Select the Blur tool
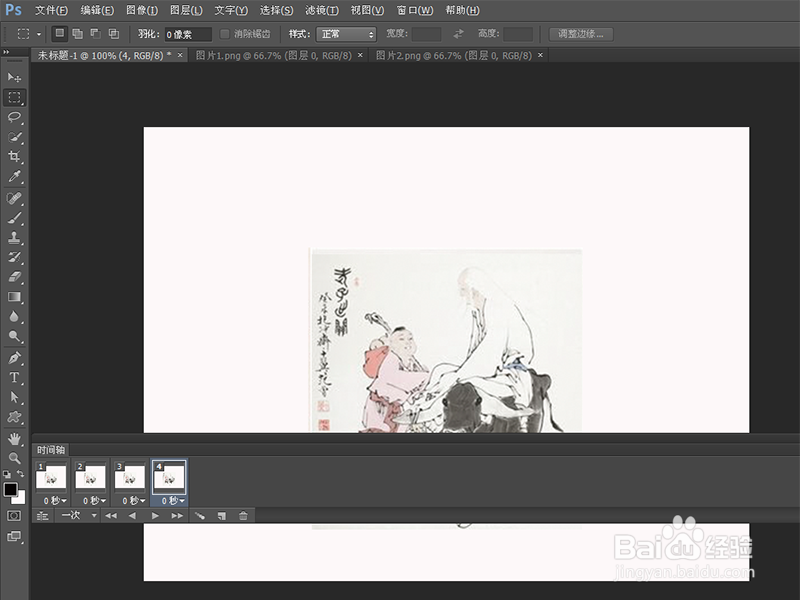This screenshot has height=600, width=800. (x=14, y=317)
